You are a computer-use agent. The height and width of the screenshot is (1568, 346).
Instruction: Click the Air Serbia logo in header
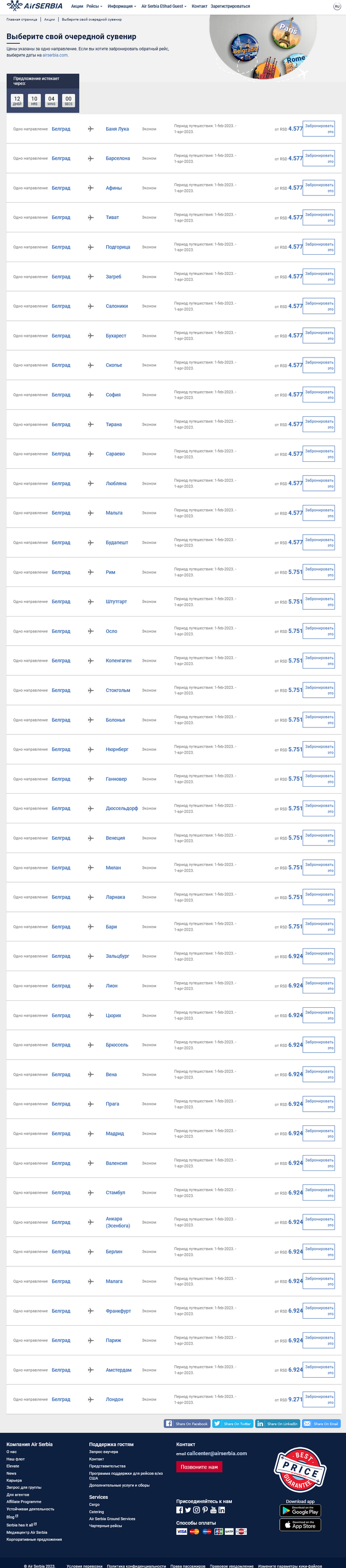point(35,6)
